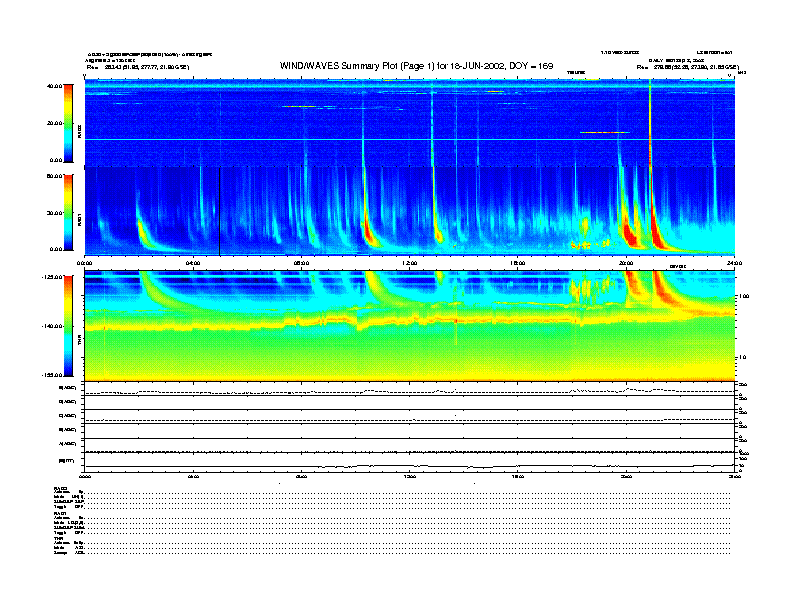
Task: Click the -140.00 label on TNR scale
Action: coord(52,326)
